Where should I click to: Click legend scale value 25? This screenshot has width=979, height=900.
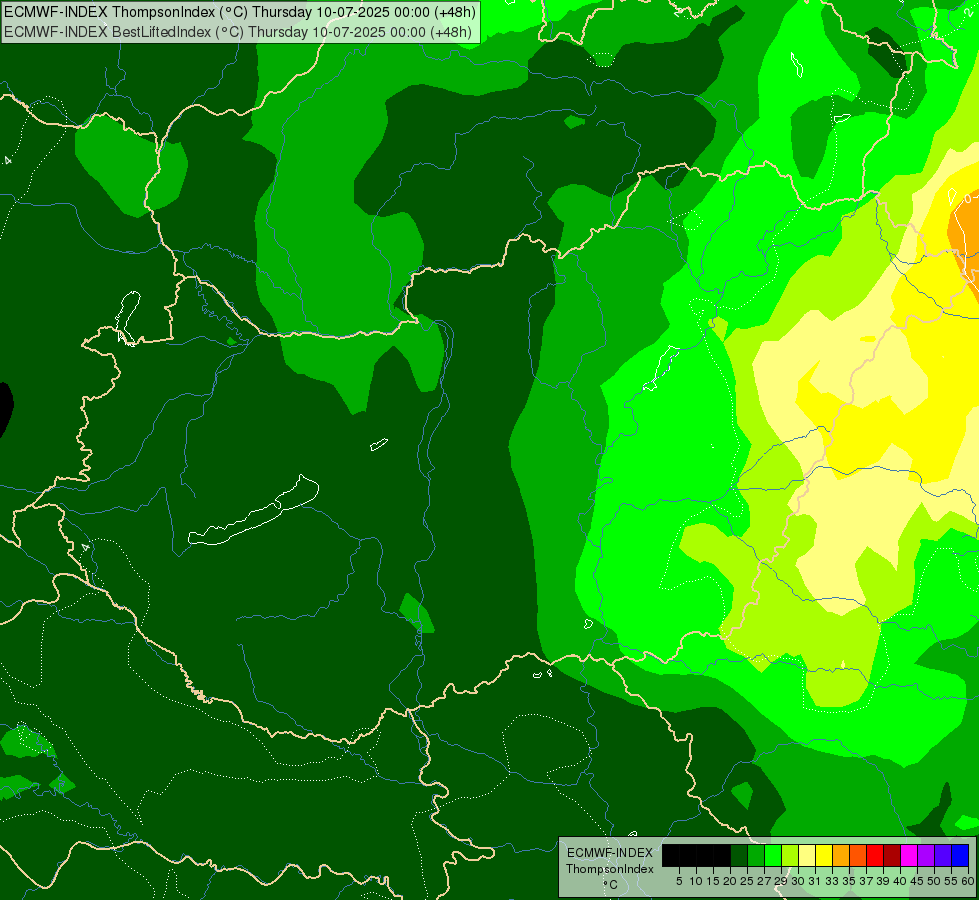tap(747, 881)
